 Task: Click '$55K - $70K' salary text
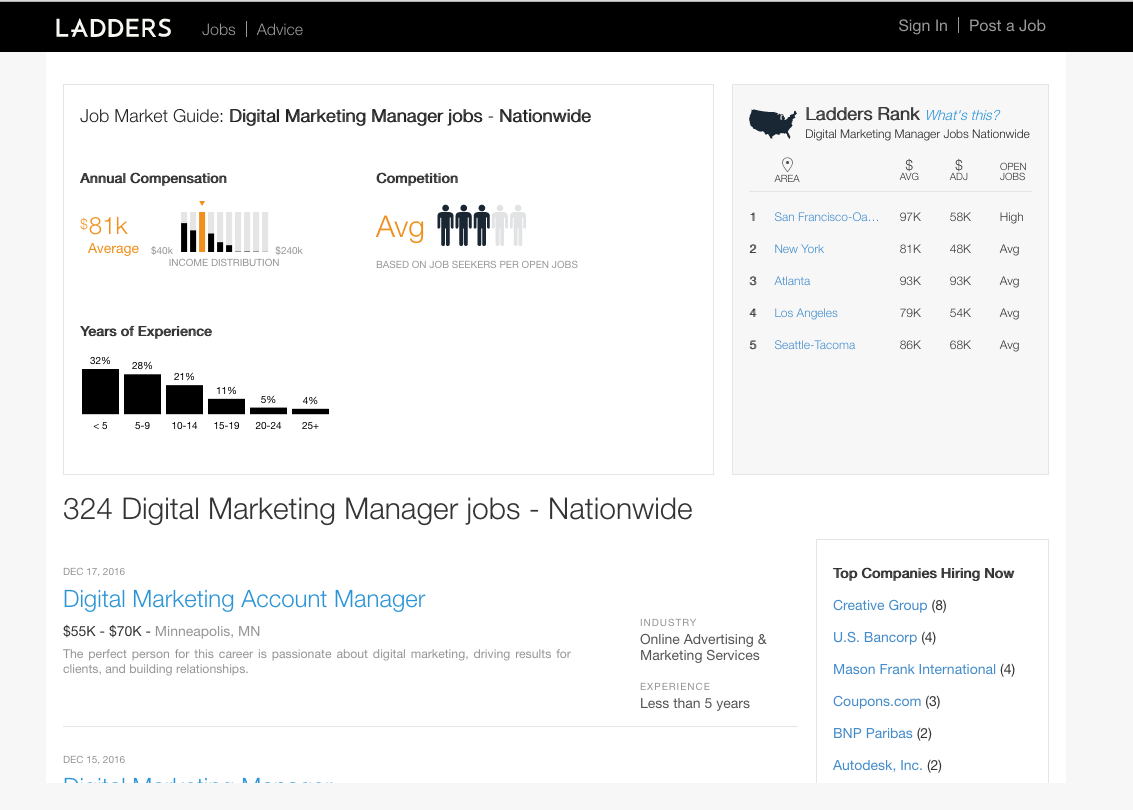(x=103, y=632)
